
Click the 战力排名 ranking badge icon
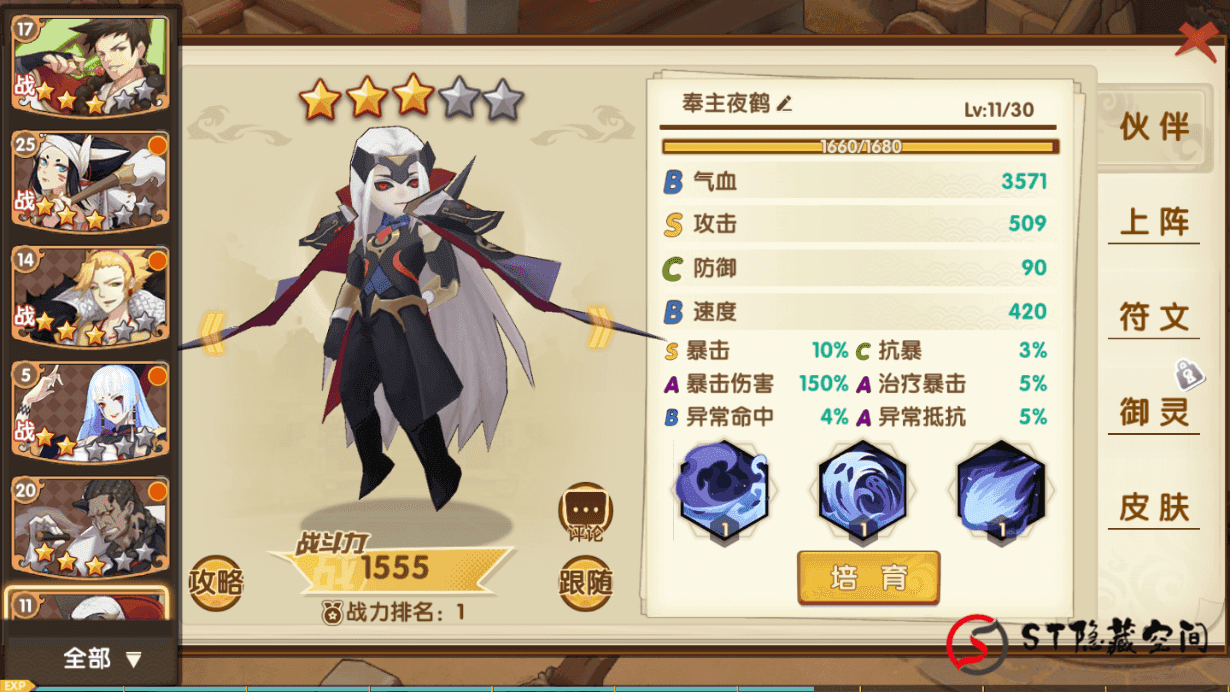coord(332,613)
